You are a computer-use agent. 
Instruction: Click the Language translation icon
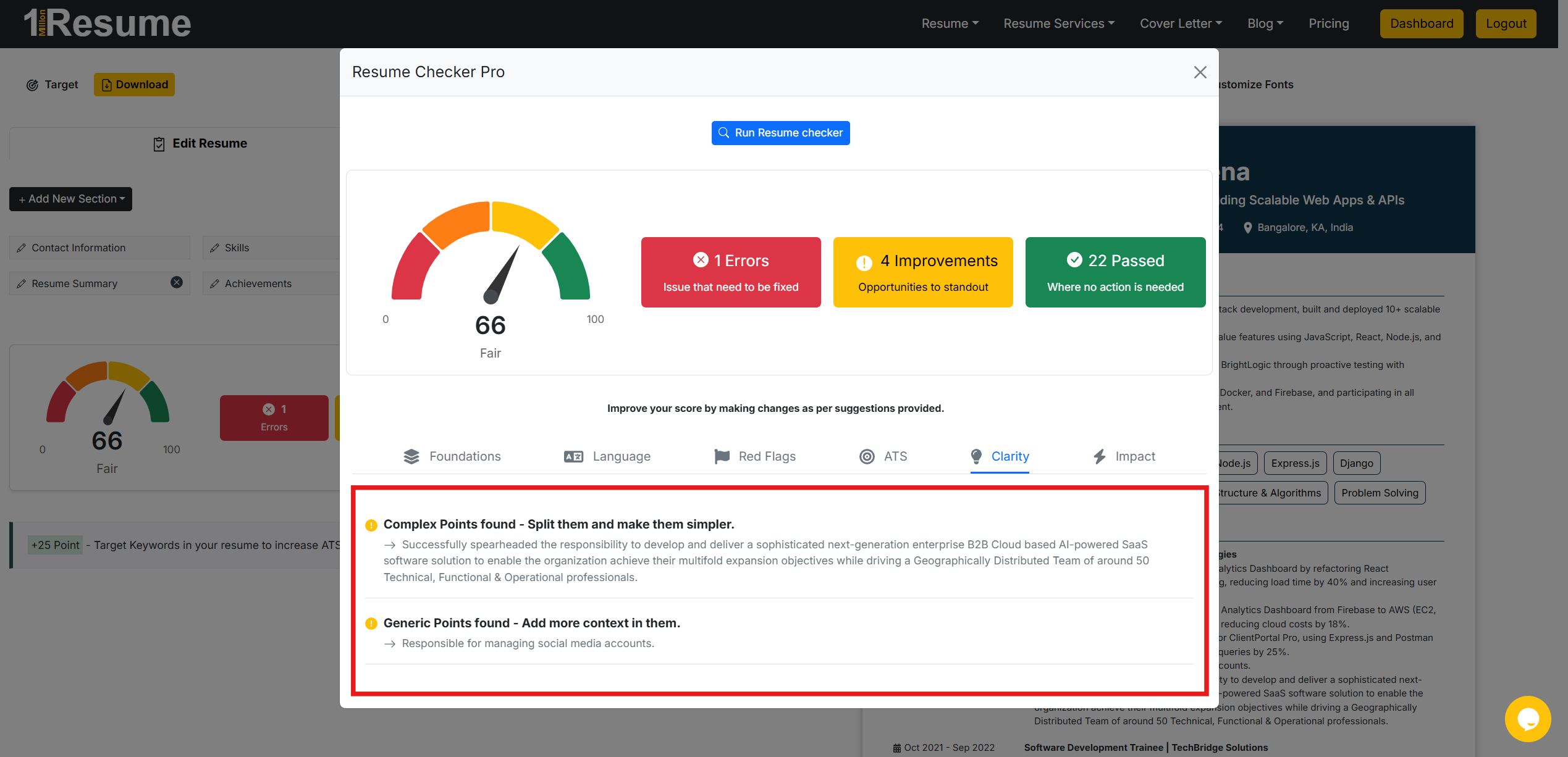(573, 456)
